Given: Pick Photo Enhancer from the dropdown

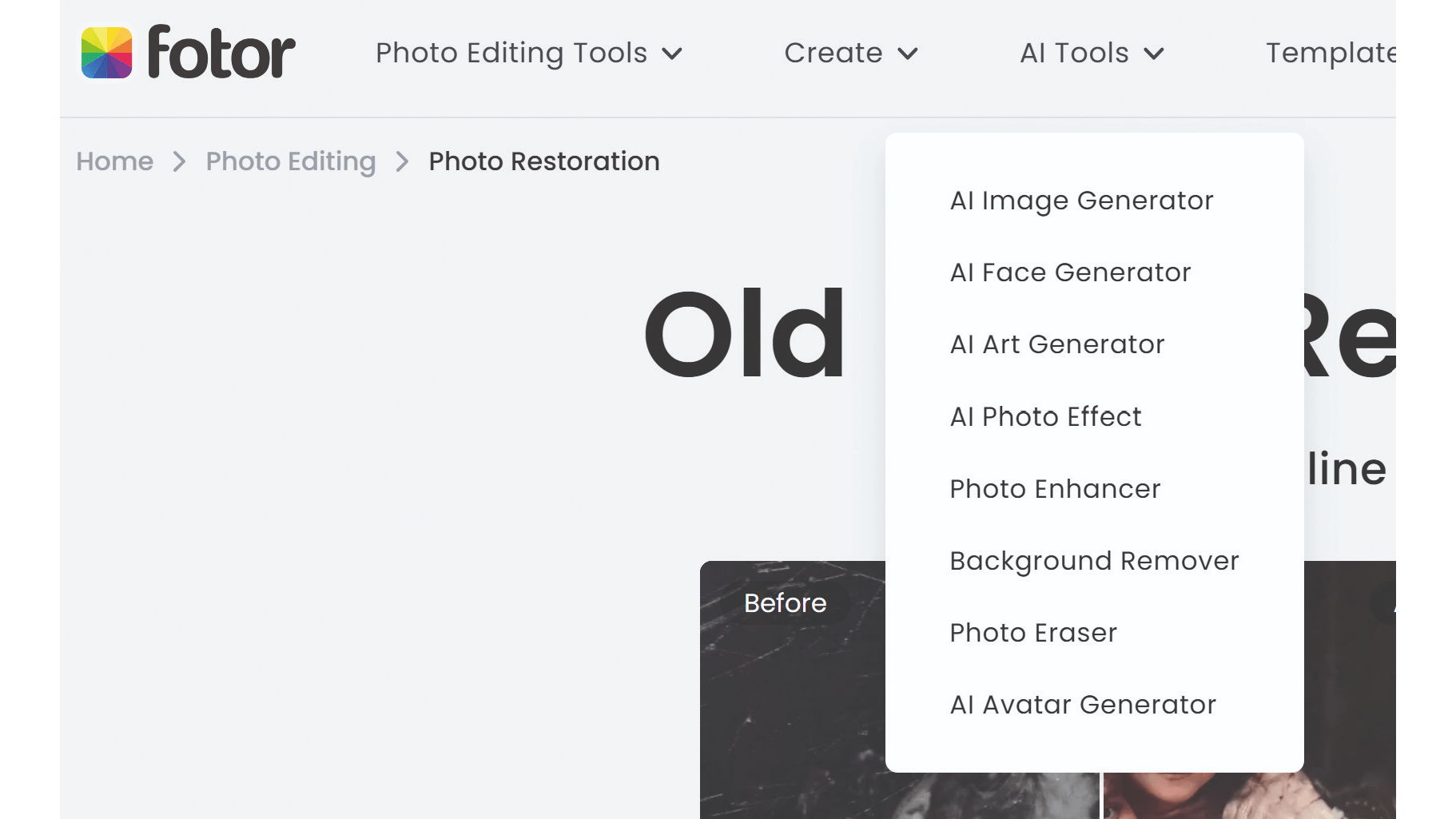Looking at the screenshot, I should pyautogui.click(x=1055, y=489).
